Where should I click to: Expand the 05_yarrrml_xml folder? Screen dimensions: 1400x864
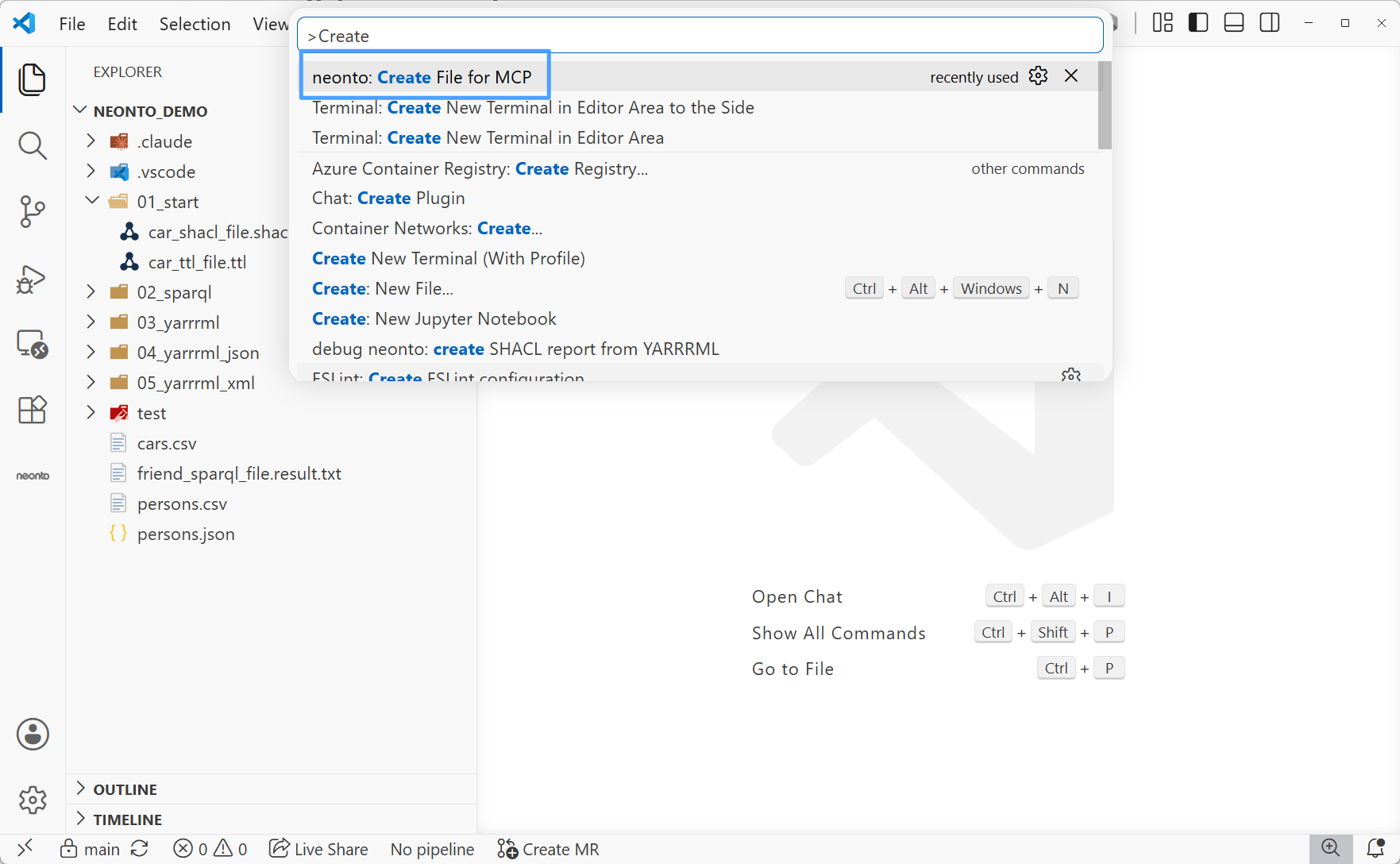(x=91, y=383)
